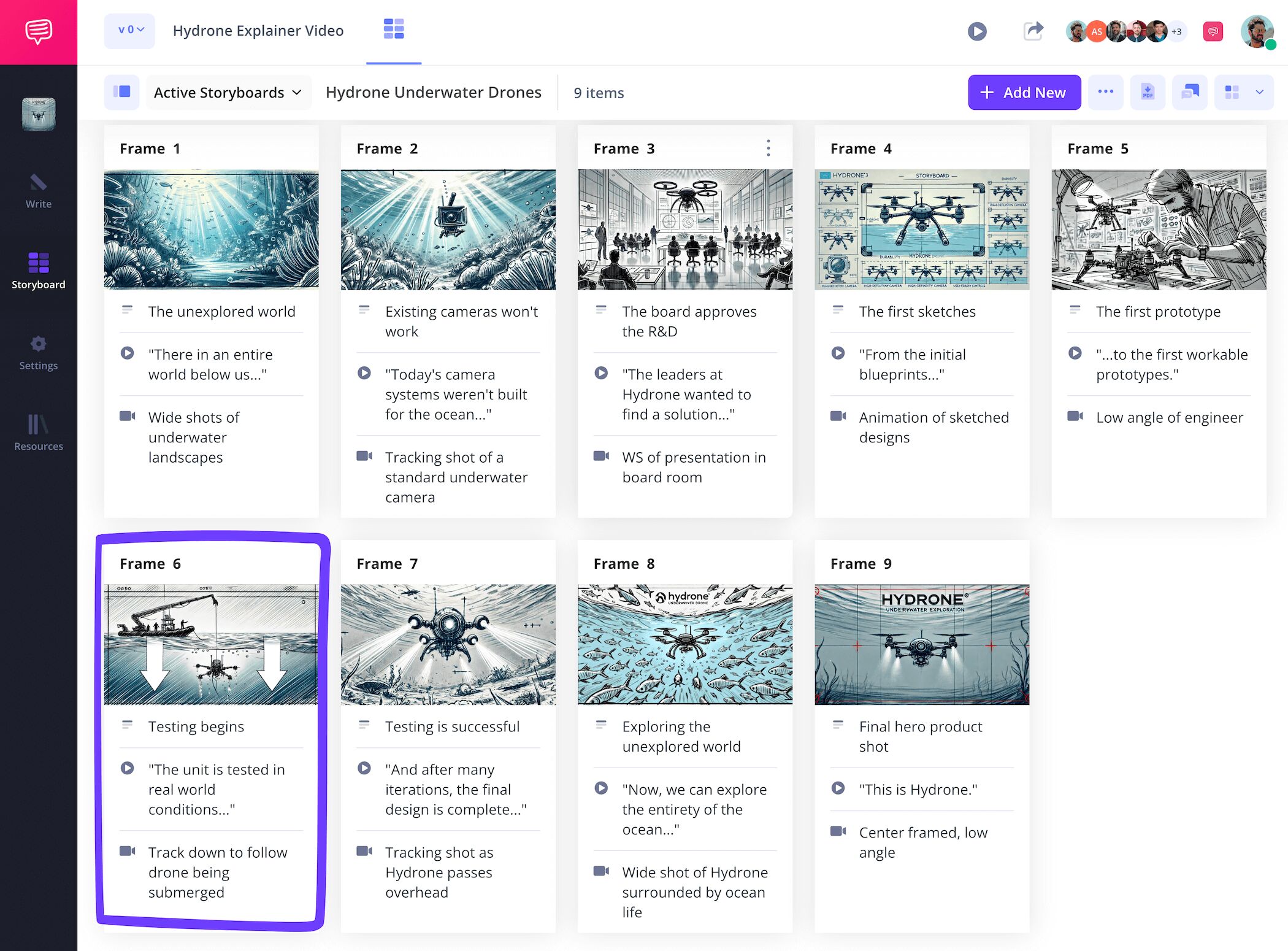The height and width of the screenshot is (951, 1288).
Task: Open the Active Storyboards dropdown
Action: point(228,92)
